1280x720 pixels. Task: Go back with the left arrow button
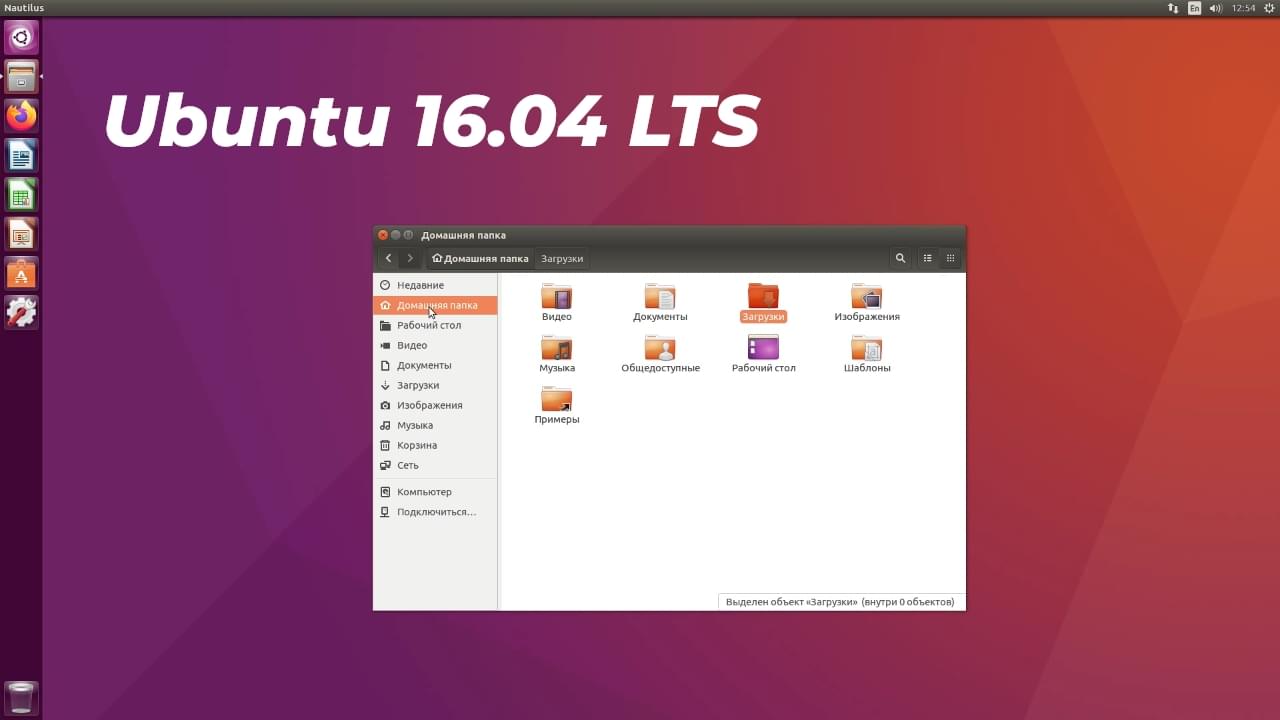click(388, 258)
